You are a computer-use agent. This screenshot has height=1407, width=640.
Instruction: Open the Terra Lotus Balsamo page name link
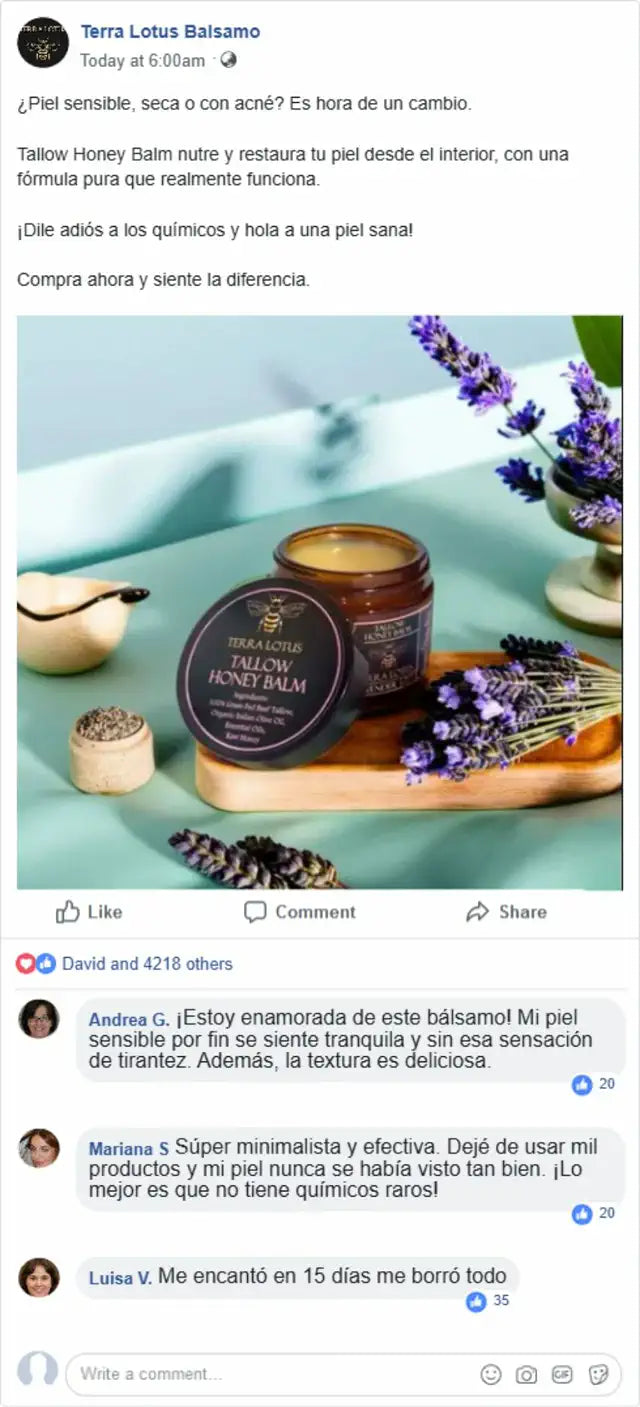point(170,32)
